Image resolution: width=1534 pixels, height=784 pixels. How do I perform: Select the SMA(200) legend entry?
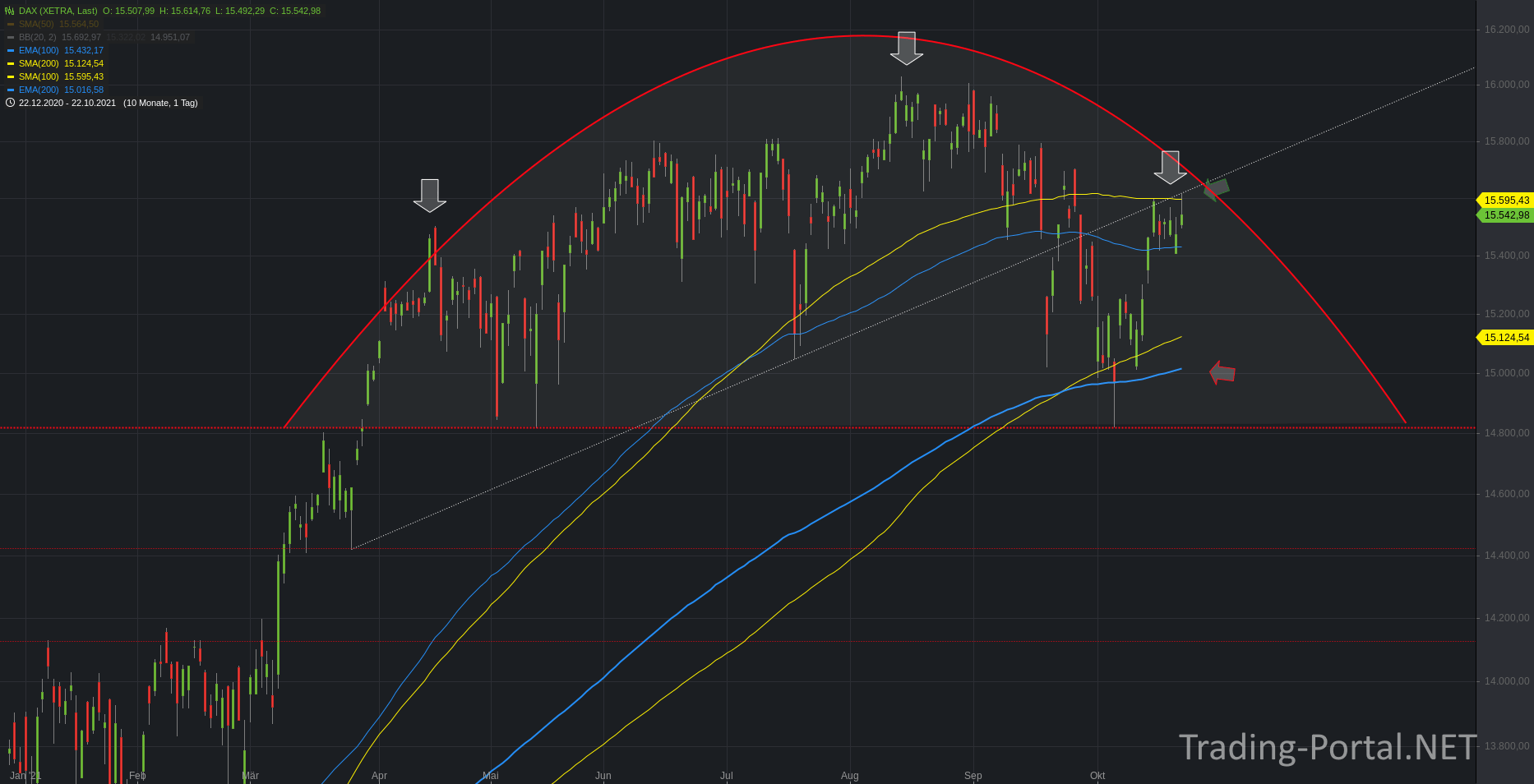click(39, 63)
